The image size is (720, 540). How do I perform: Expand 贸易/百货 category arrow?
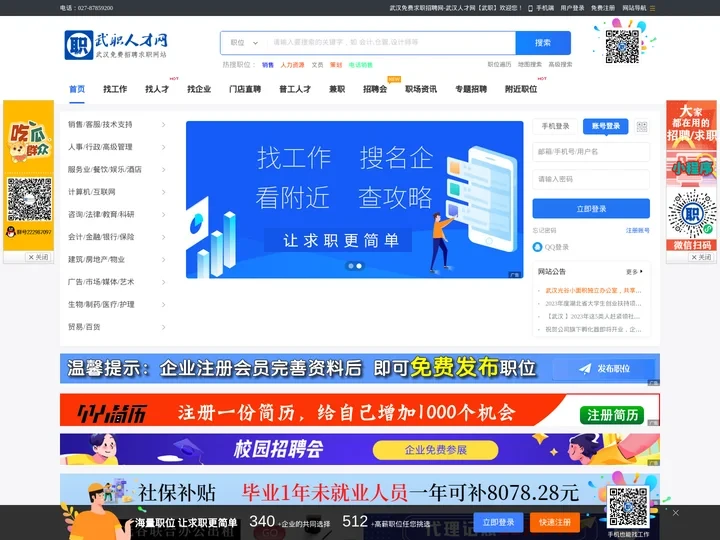coord(163,327)
